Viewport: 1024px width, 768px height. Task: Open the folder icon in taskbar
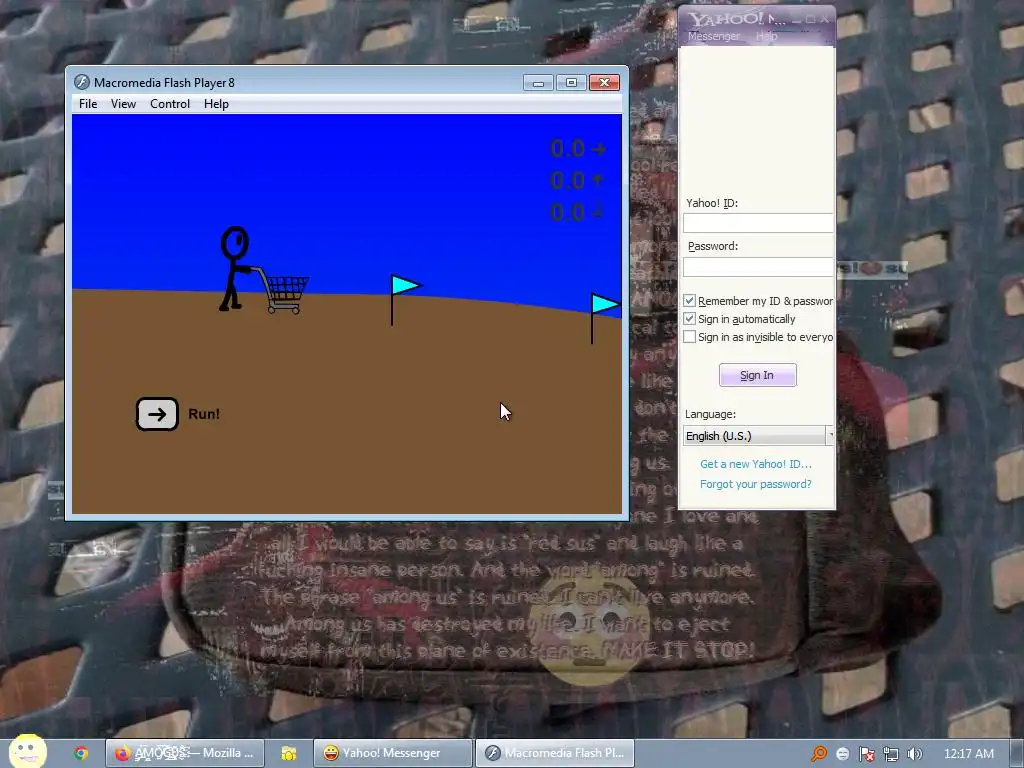pyautogui.click(x=289, y=753)
